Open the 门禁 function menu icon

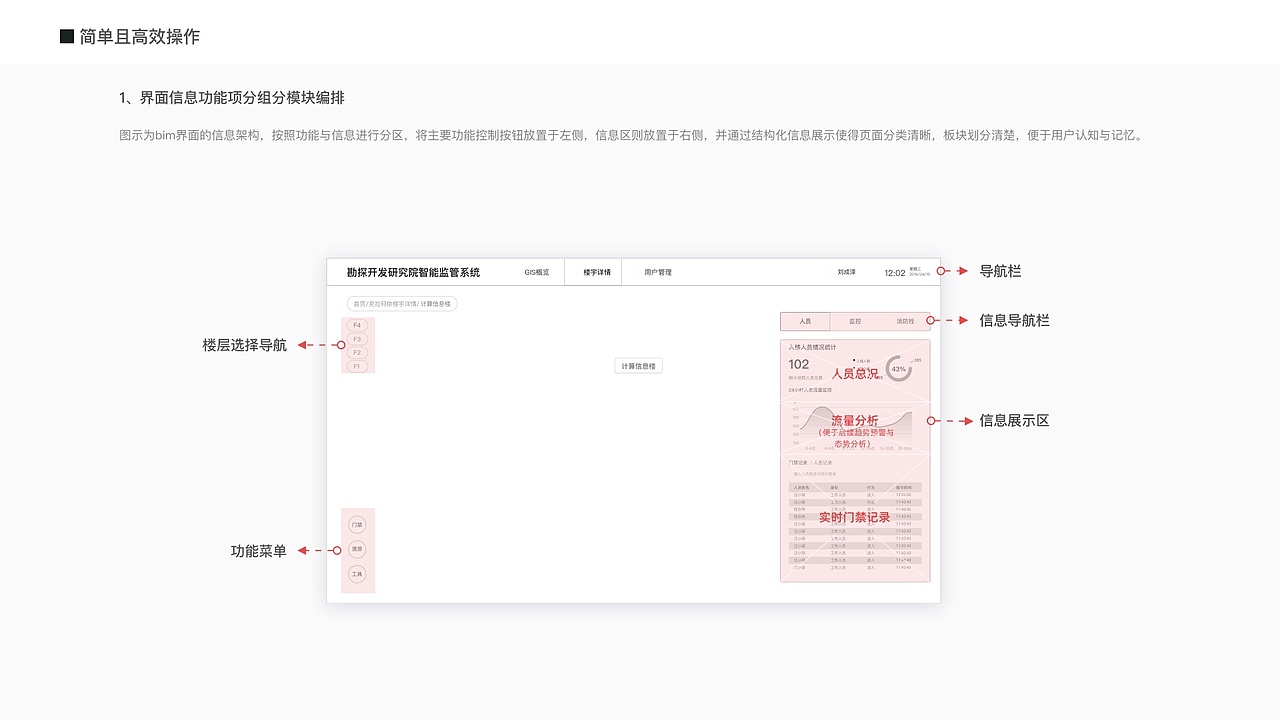357,523
